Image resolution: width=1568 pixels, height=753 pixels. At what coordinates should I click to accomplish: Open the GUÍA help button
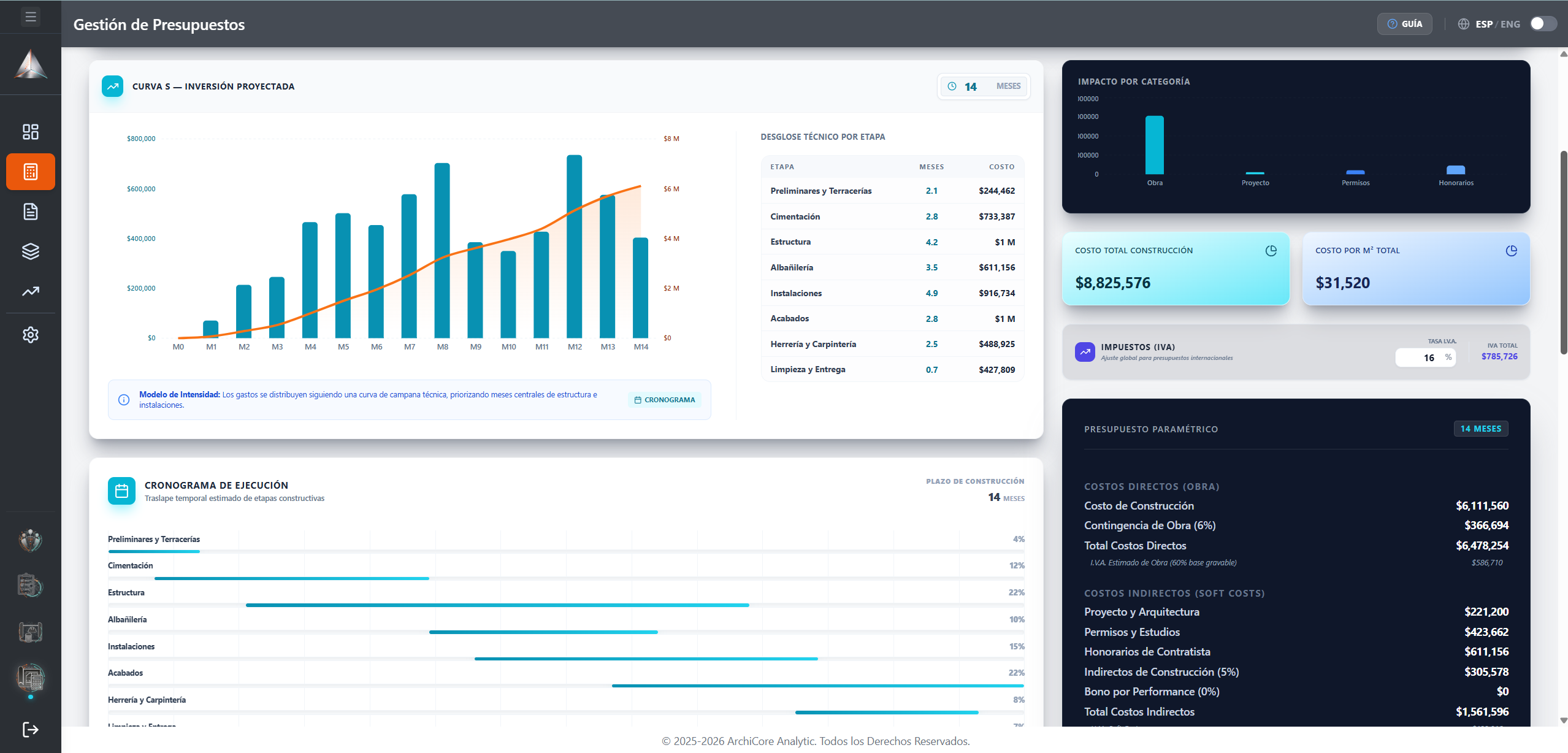pyautogui.click(x=1404, y=24)
